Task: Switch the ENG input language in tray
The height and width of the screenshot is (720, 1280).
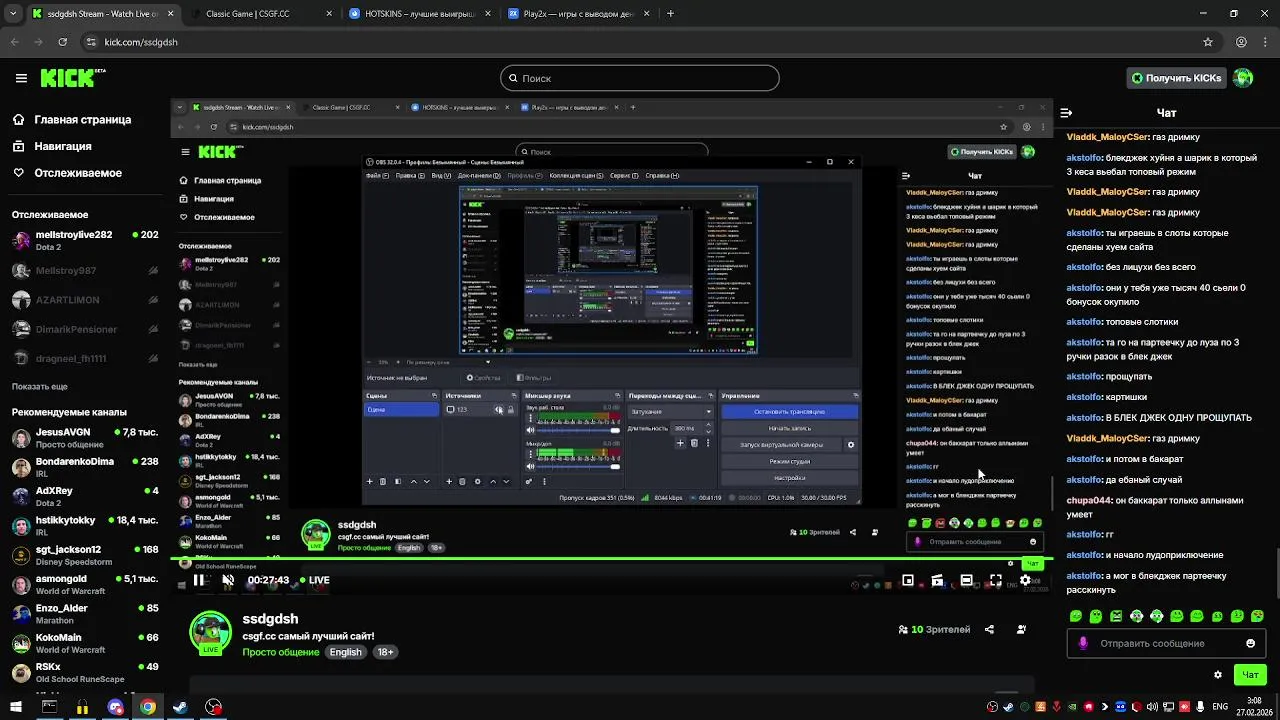Action: point(1219,707)
